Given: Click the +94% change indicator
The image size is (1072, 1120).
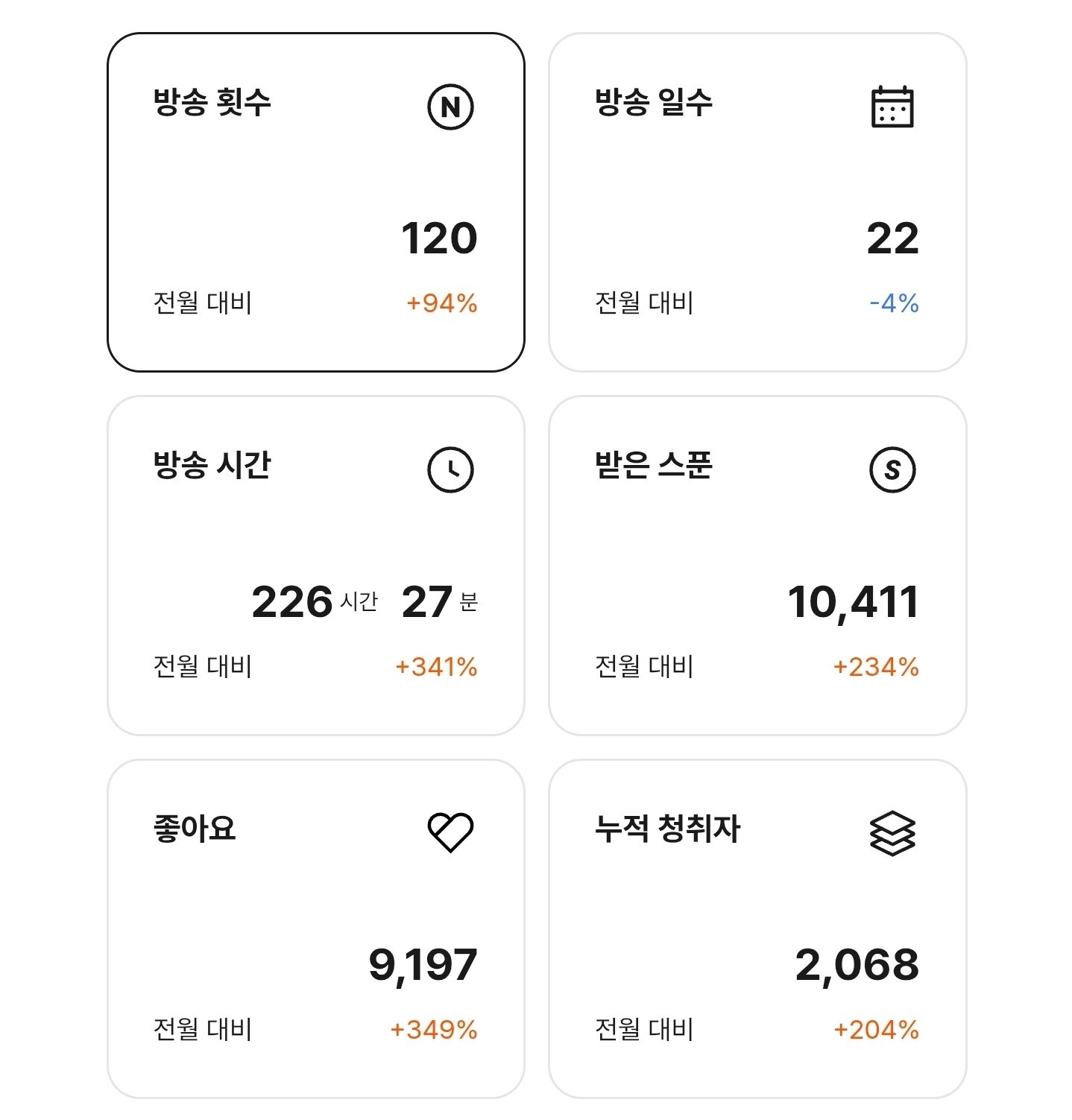Looking at the screenshot, I should pos(441,303).
